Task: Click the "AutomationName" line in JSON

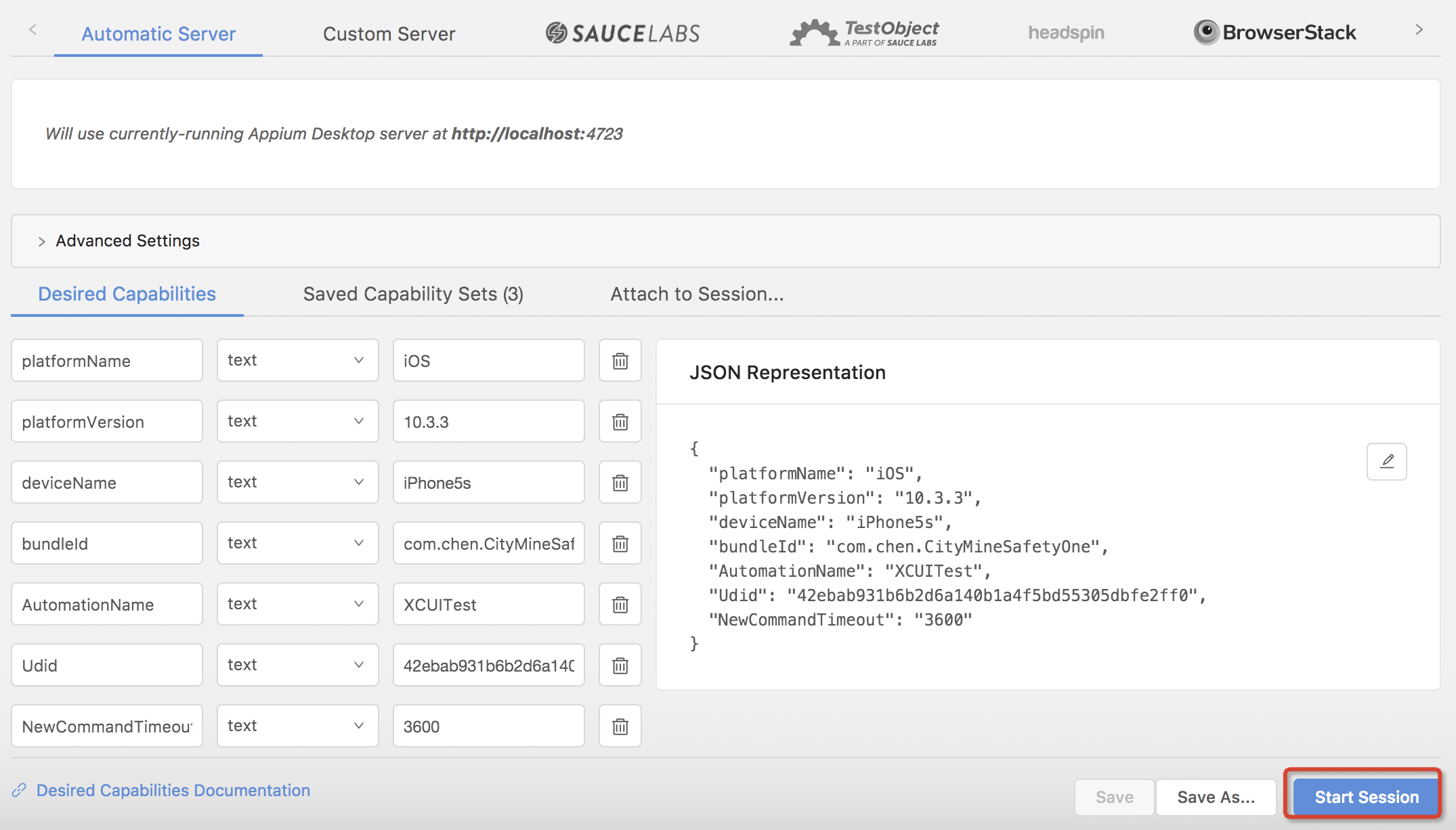Action: tap(849, 571)
